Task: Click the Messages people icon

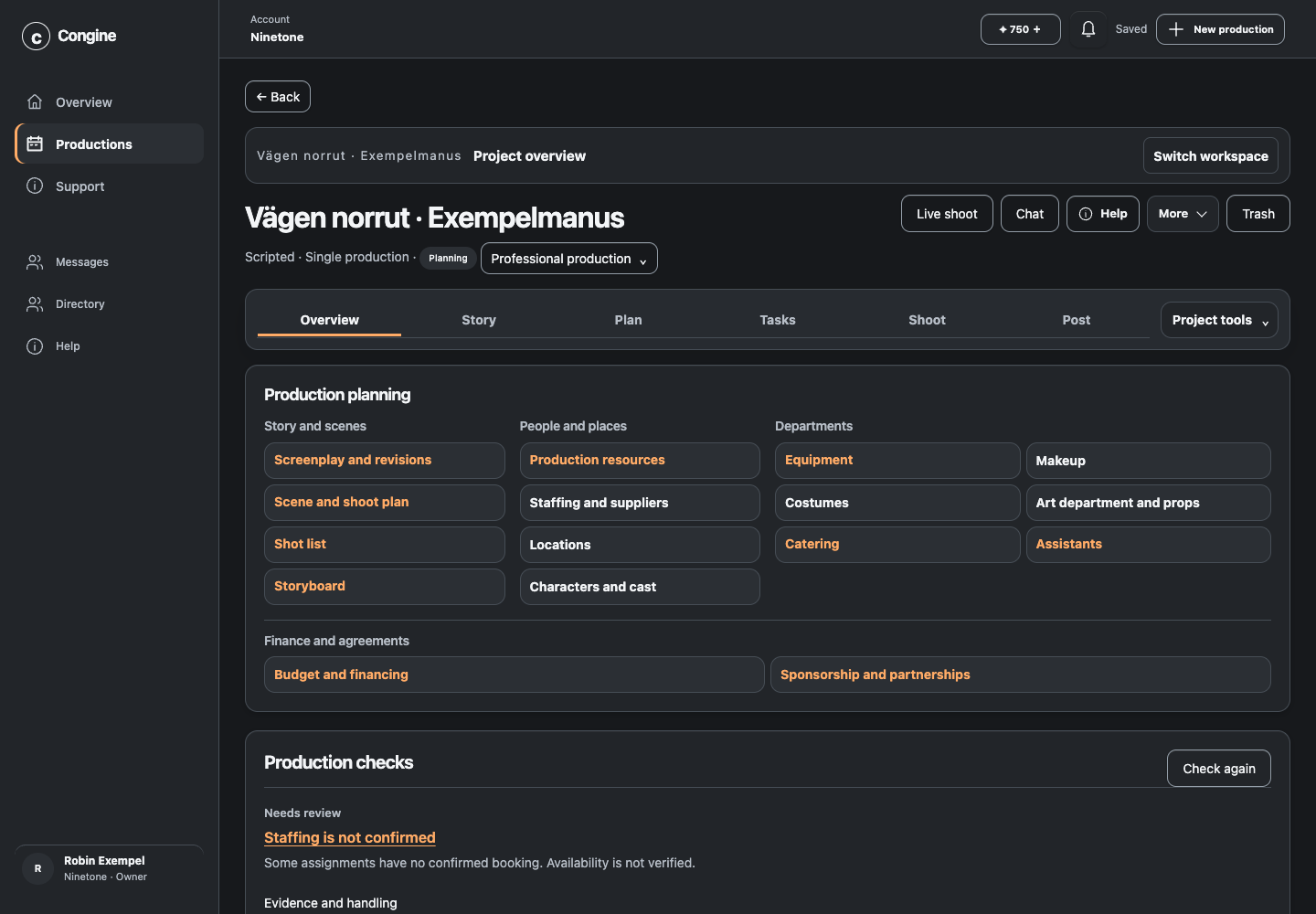Action: coord(35,262)
